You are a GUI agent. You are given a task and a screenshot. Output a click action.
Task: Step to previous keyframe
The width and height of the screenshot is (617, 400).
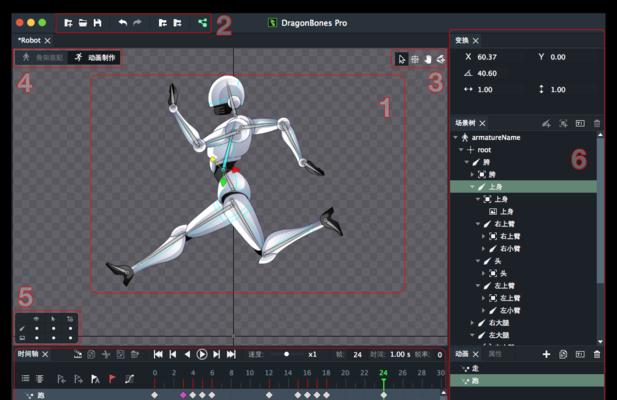point(173,354)
